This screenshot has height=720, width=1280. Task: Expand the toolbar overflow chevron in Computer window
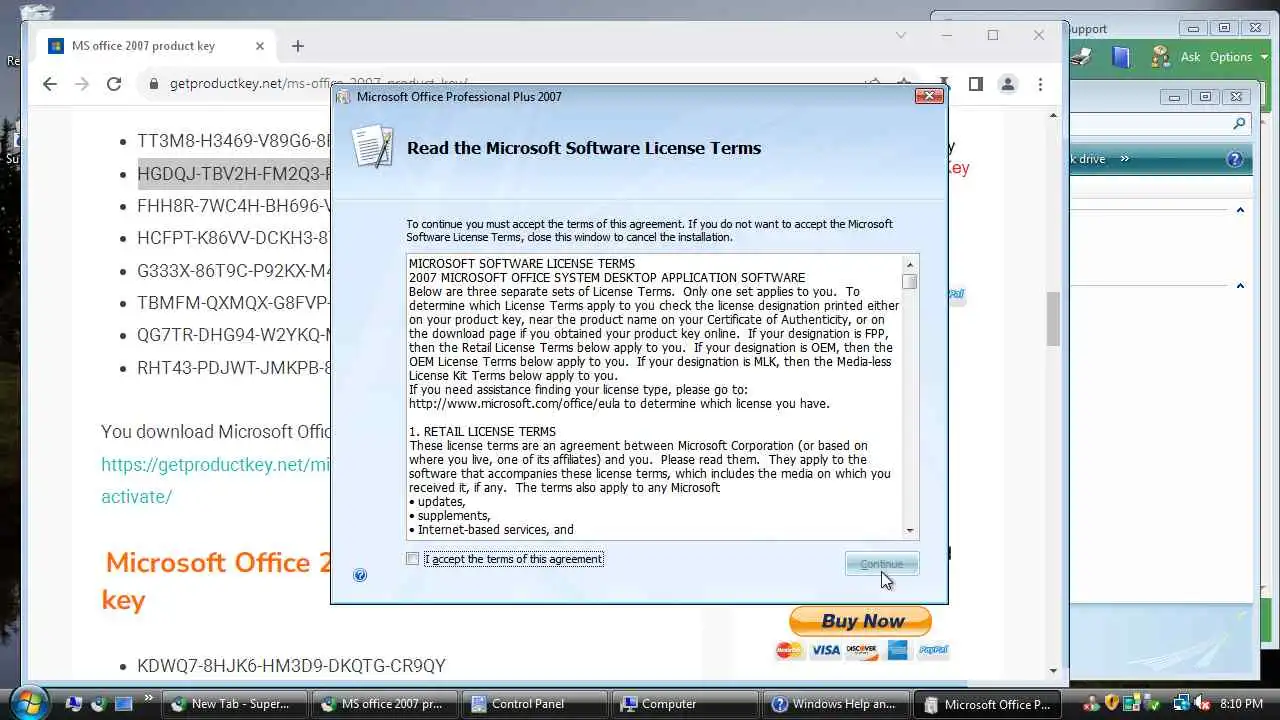[x=1124, y=159]
